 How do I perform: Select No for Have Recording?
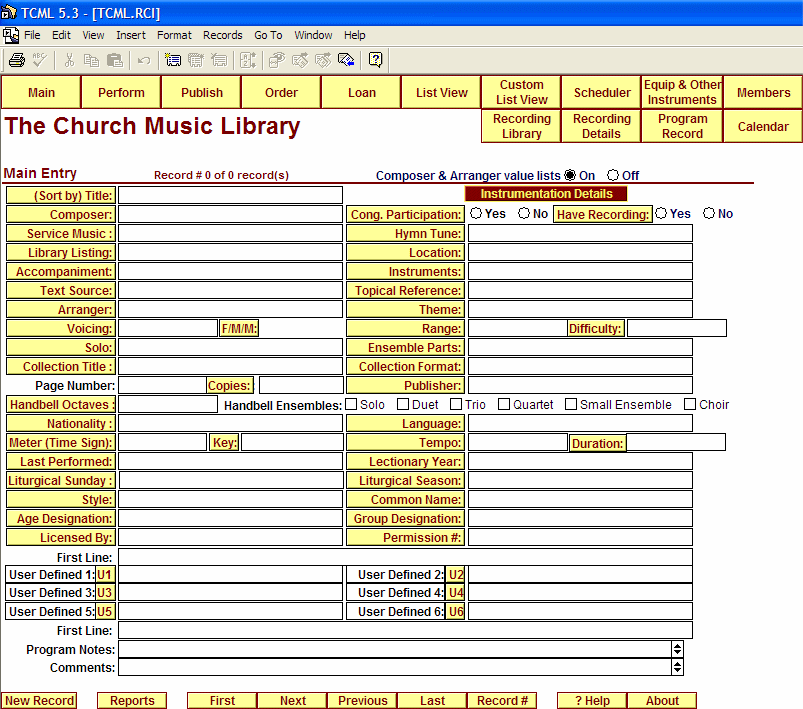[x=709, y=213]
